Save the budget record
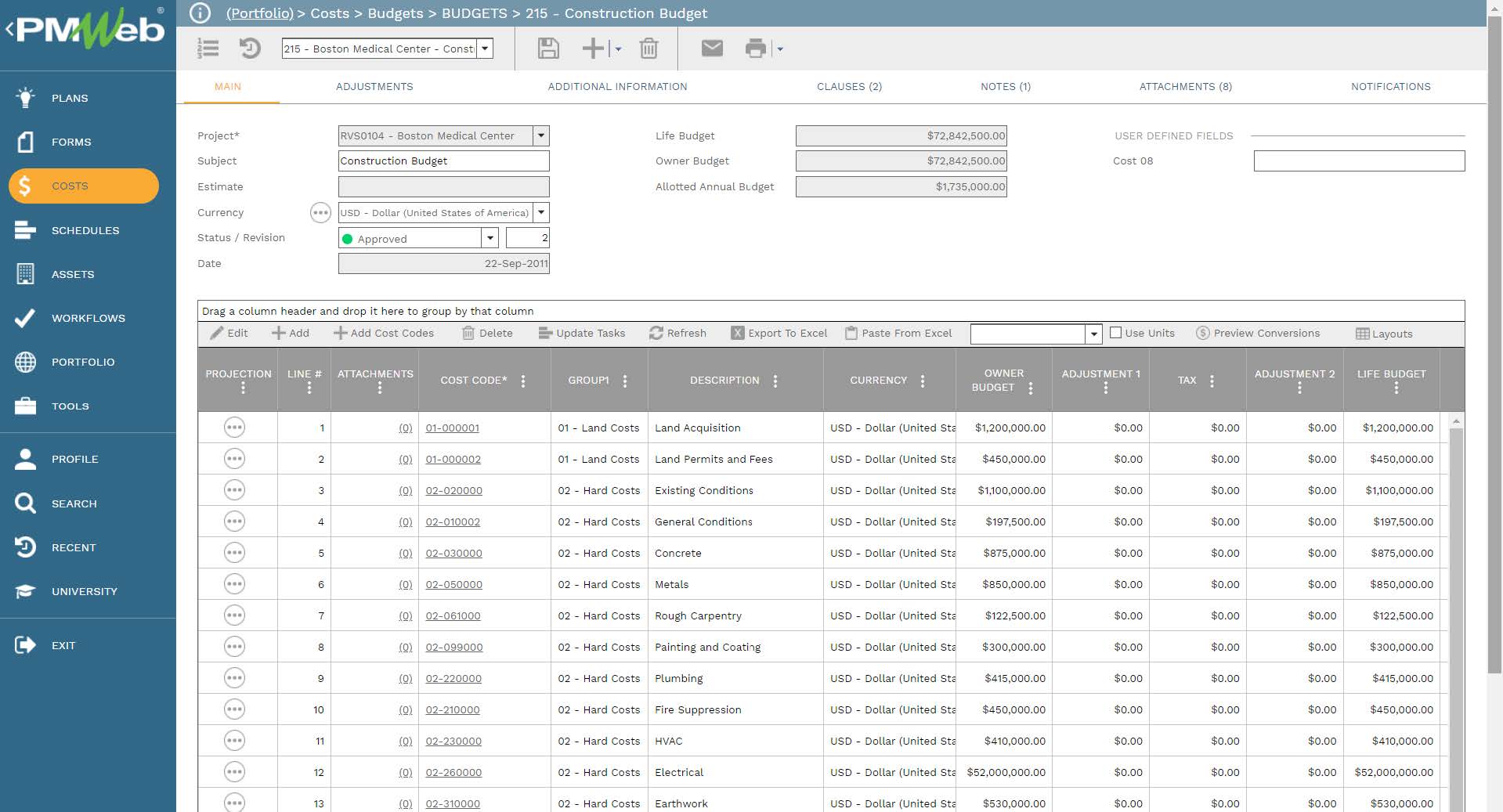Viewport: 1503px width, 812px height. coord(547,49)
